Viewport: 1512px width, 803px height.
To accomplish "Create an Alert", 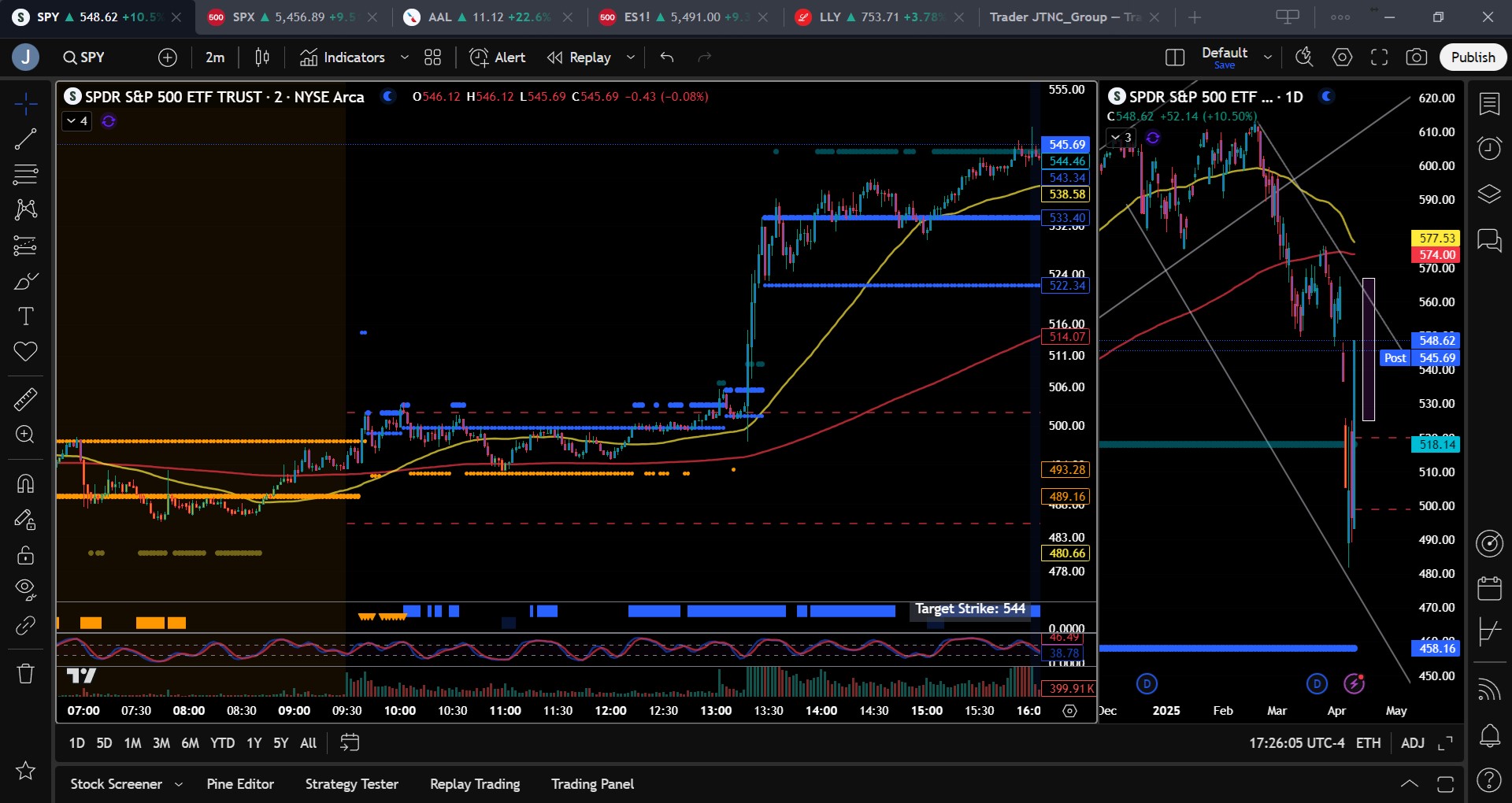I will point(498,57).
